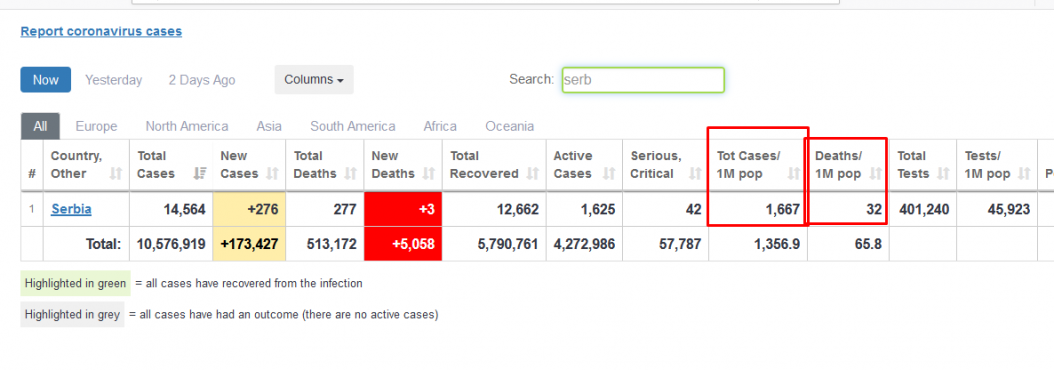Select Serbia total tests 401,240
The image size is (1054, 370).
tap(923, 209)
